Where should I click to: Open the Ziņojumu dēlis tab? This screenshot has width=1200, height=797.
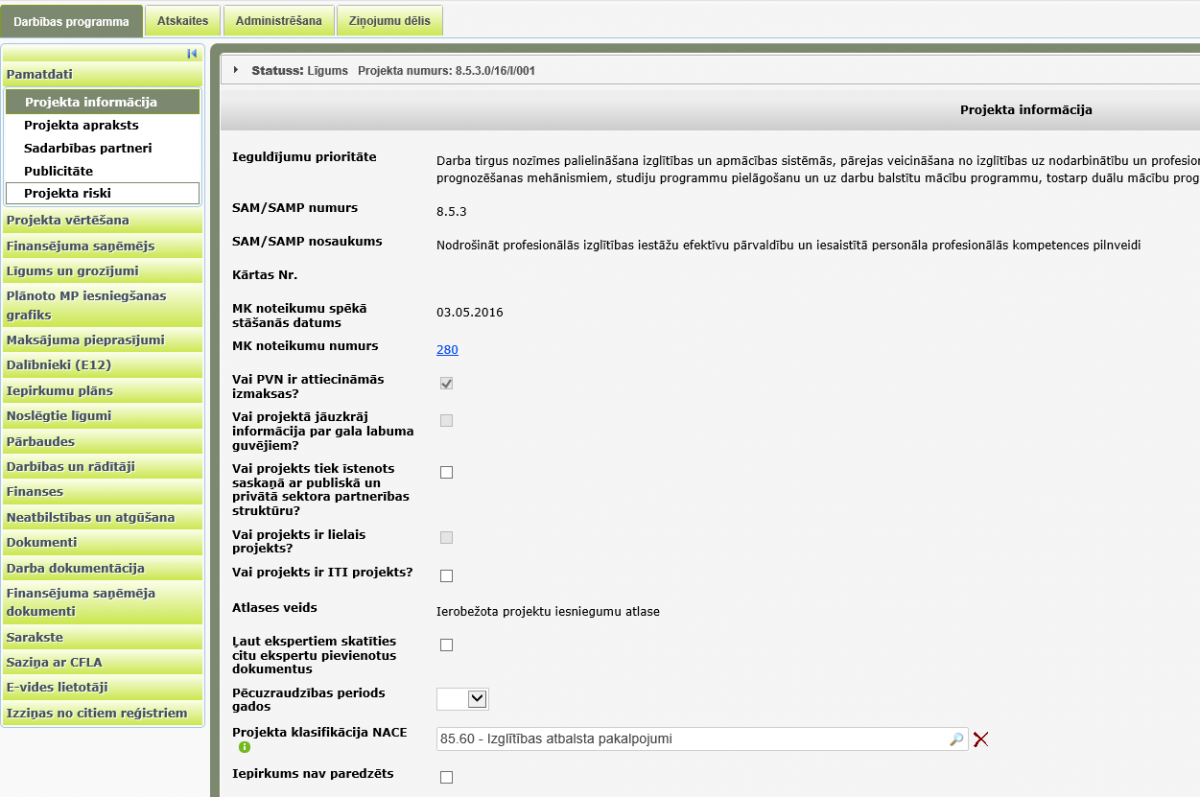(x=390, y=21)
